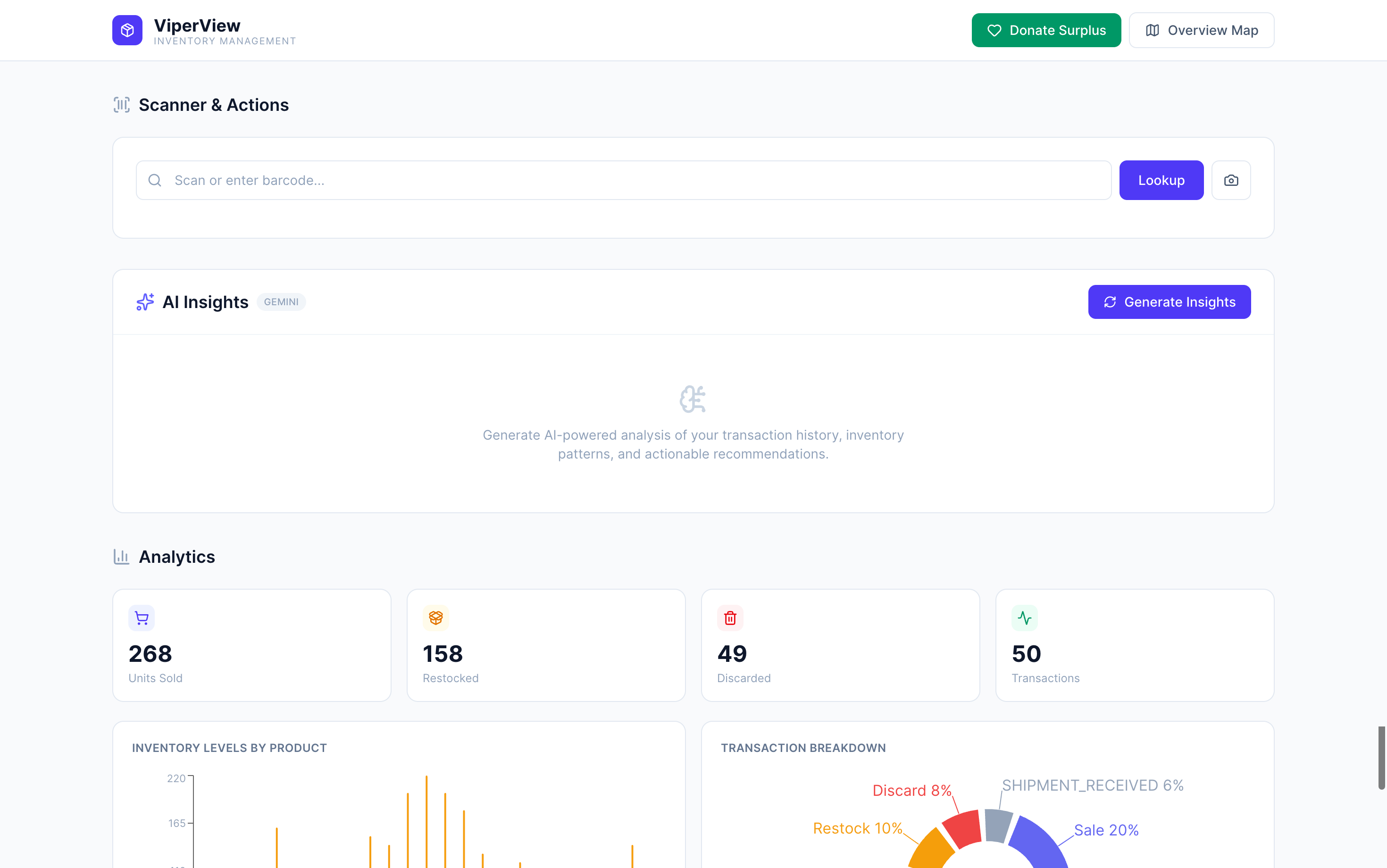1387x868 pixels.
Task: Open the Overview Map
Action: pyautogui.click(x=1201, y=30)
